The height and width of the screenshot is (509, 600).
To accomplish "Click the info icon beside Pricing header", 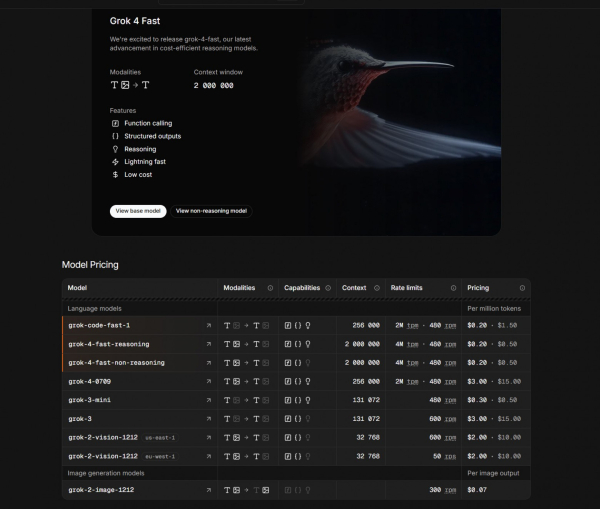I will point(521,288).
